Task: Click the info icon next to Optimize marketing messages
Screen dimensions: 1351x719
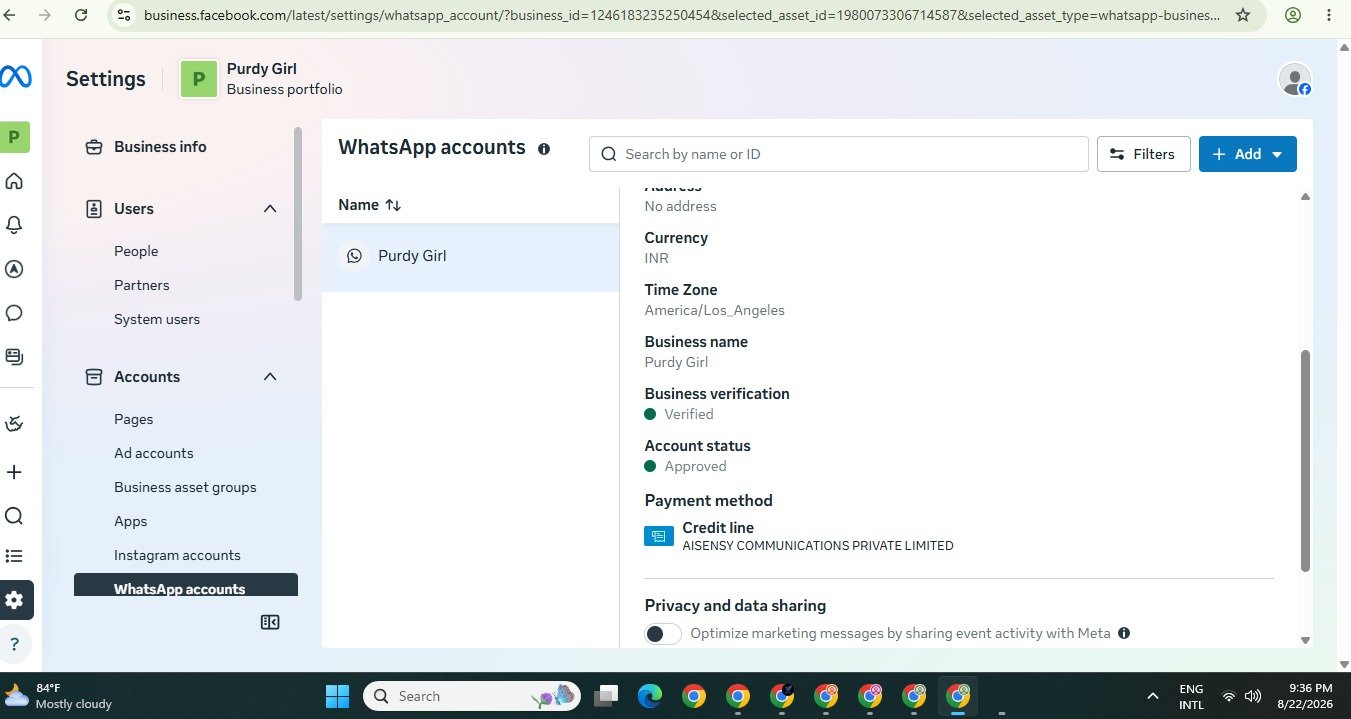Action: pyautogui.click(x=1124, y=633)
